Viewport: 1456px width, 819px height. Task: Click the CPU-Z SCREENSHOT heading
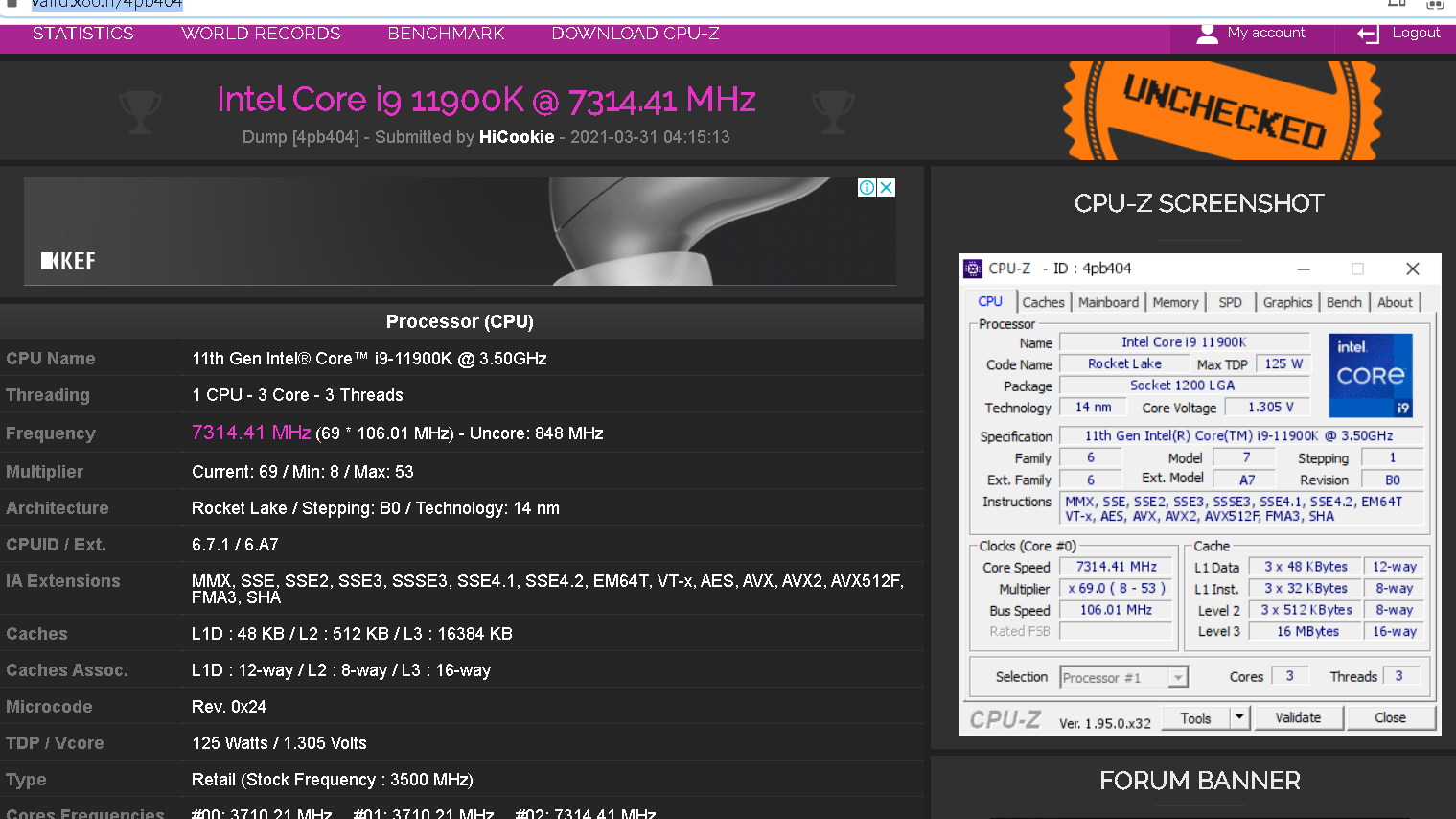[1199, 203]
